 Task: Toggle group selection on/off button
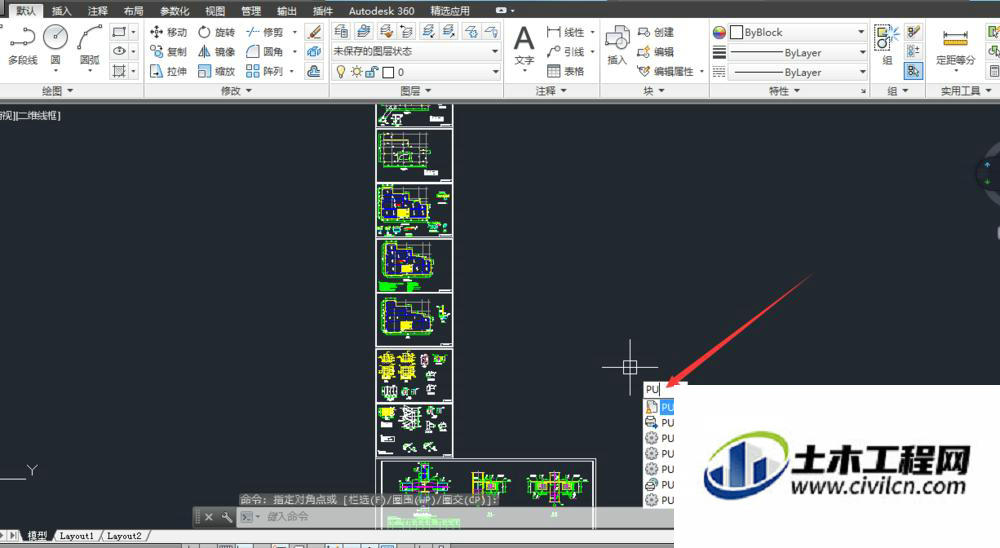coord(913,71)
